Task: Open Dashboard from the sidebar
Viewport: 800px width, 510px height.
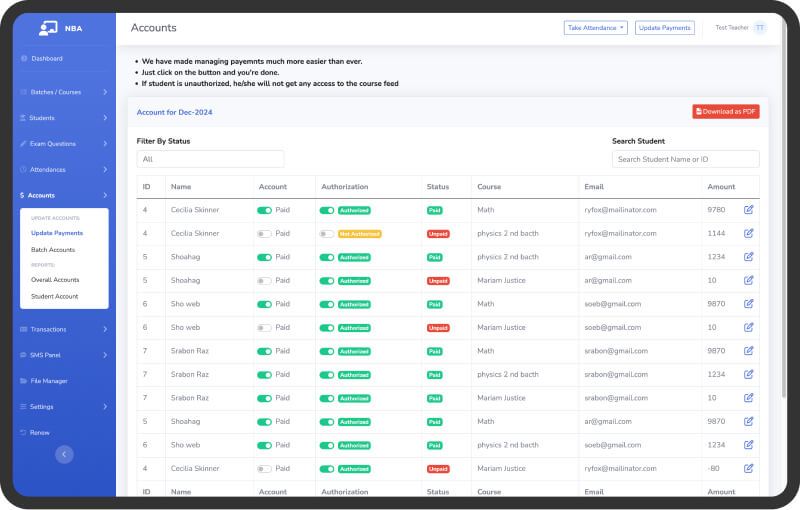Action: pyautogui.click(x=46, y=59)
